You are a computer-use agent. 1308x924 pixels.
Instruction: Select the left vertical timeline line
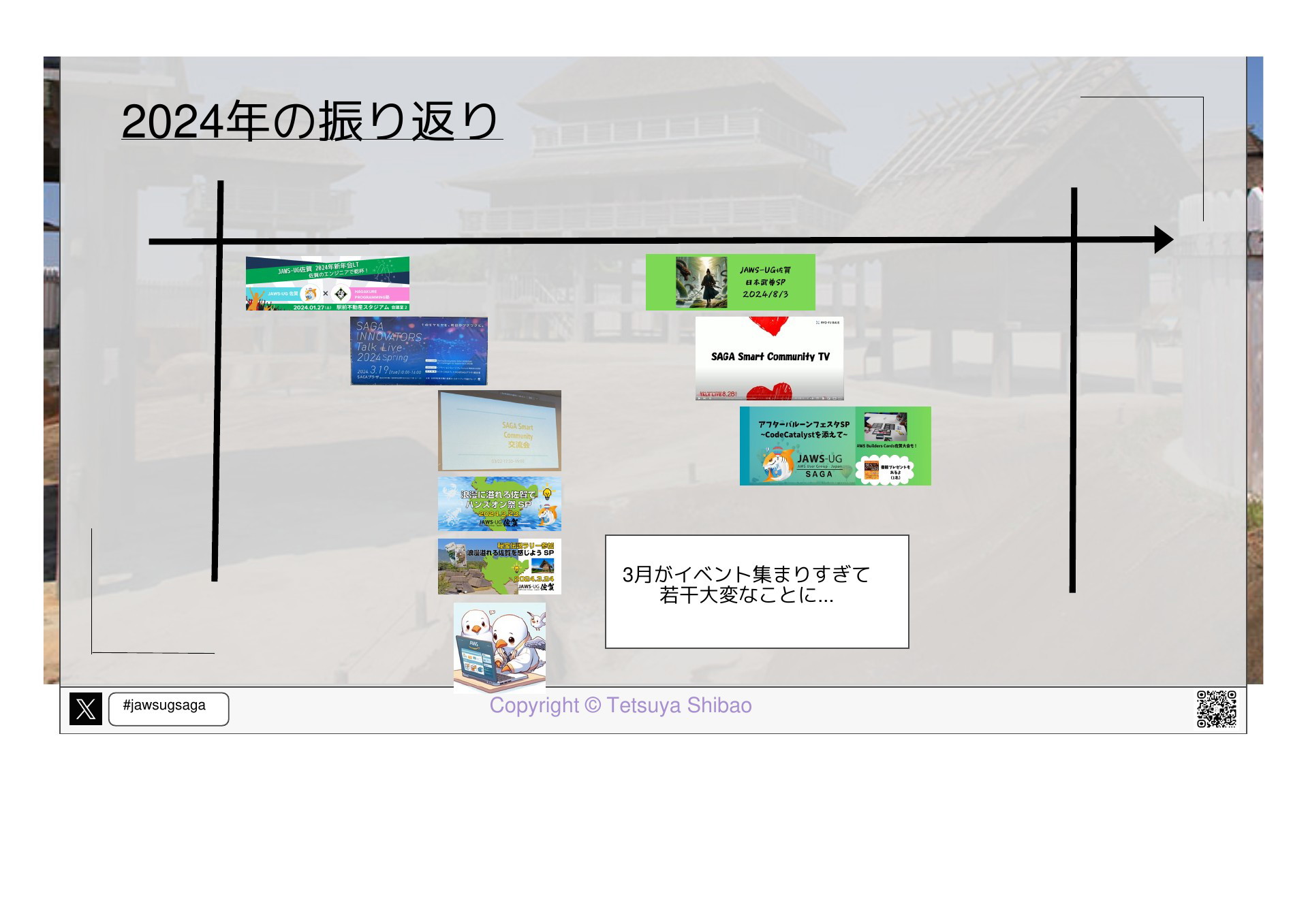tap(217, 409)
